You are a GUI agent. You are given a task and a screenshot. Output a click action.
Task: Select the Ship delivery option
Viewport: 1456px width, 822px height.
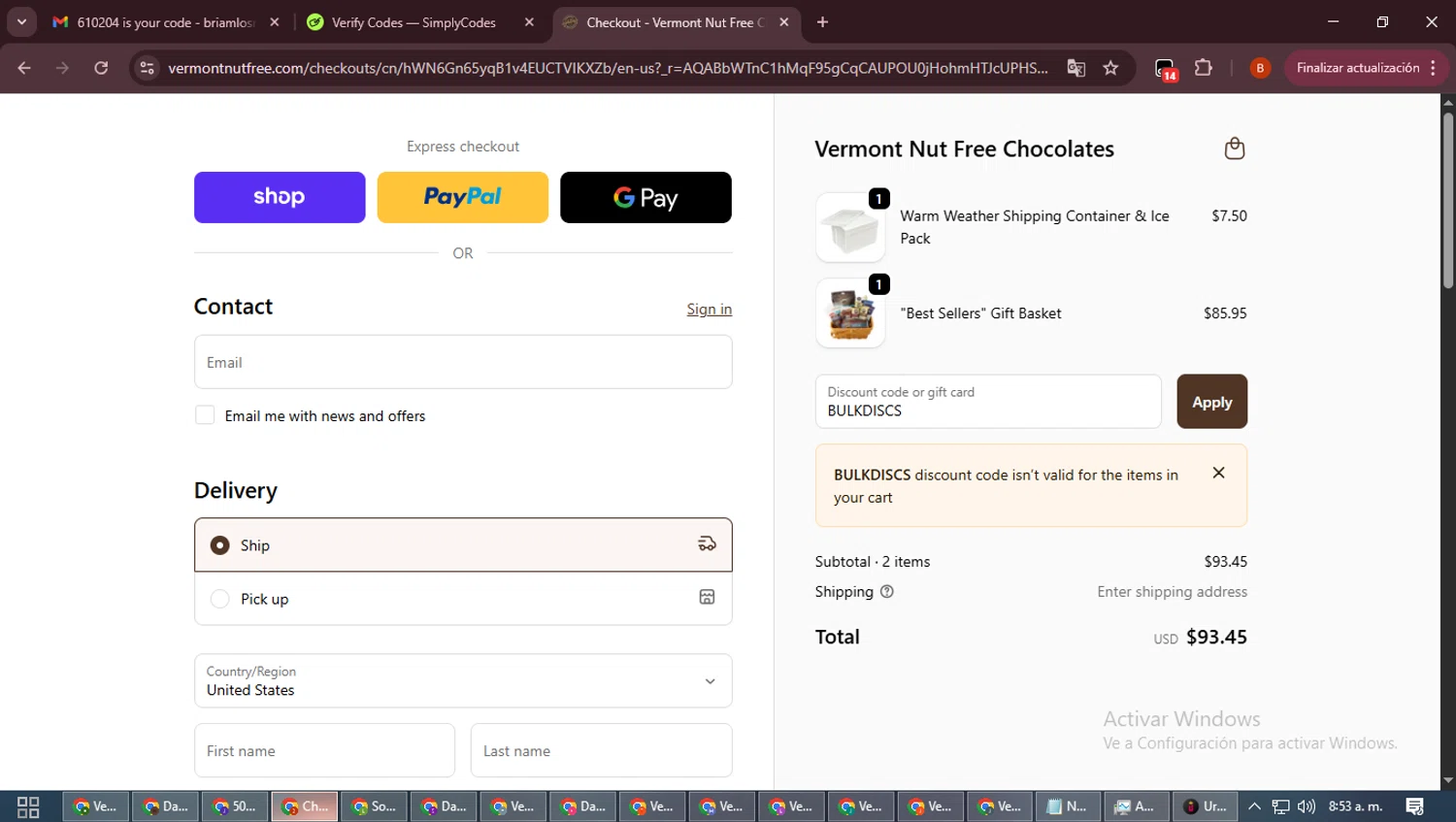click(x=463, y=545)
